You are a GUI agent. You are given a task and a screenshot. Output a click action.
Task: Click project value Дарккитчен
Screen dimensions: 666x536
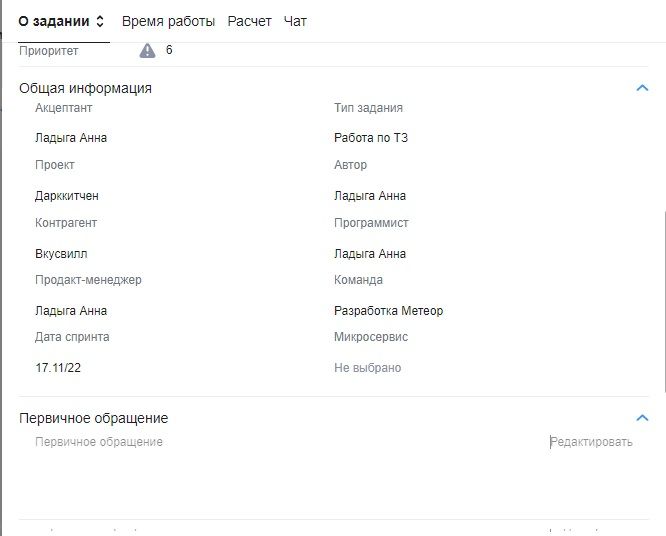point(67,196)
